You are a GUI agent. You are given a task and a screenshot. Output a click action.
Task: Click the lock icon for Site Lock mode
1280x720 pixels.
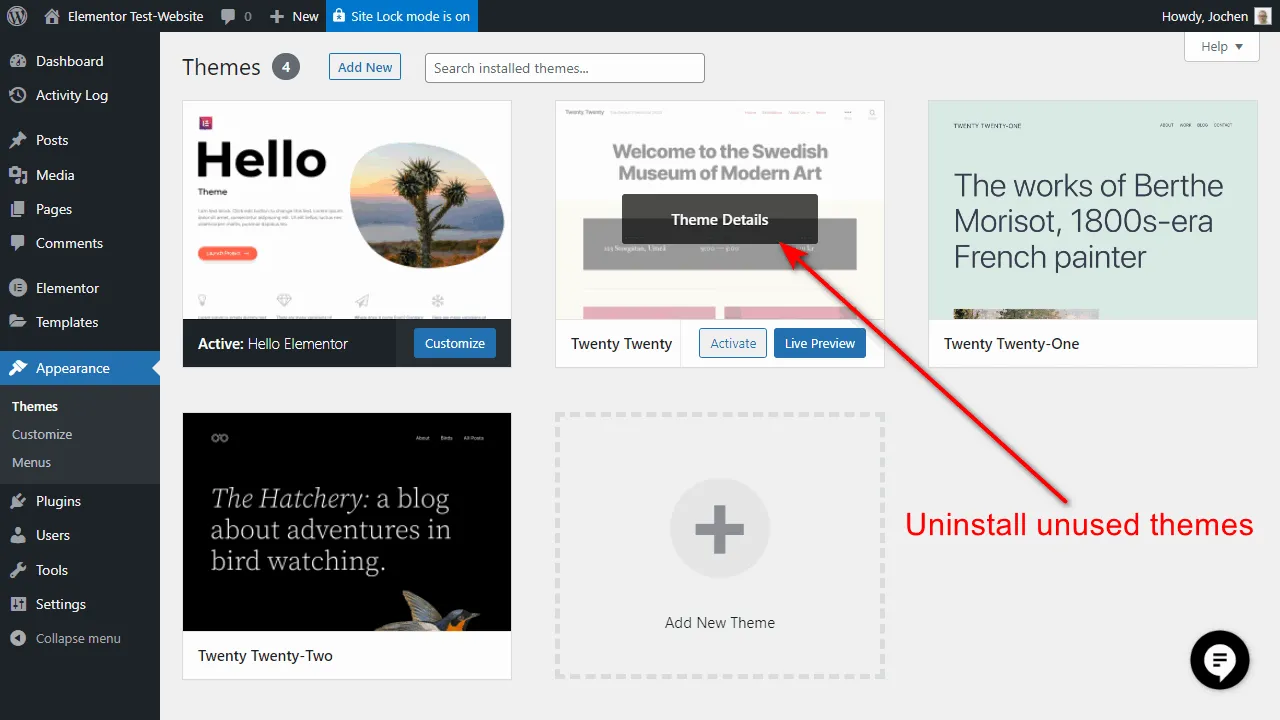coord(339,16)
